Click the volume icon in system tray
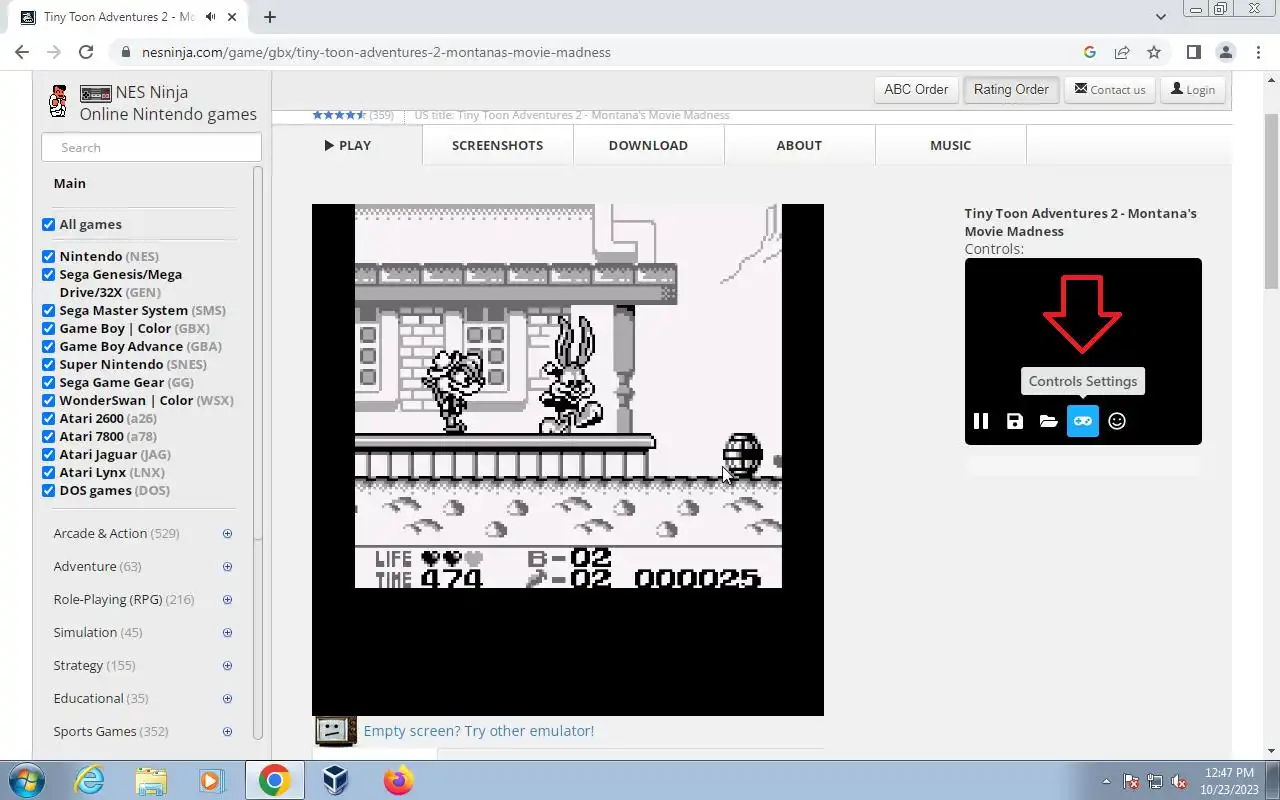Viewport: 1280px width, 800px height. pyautogui.click(x=1180, y=781)
